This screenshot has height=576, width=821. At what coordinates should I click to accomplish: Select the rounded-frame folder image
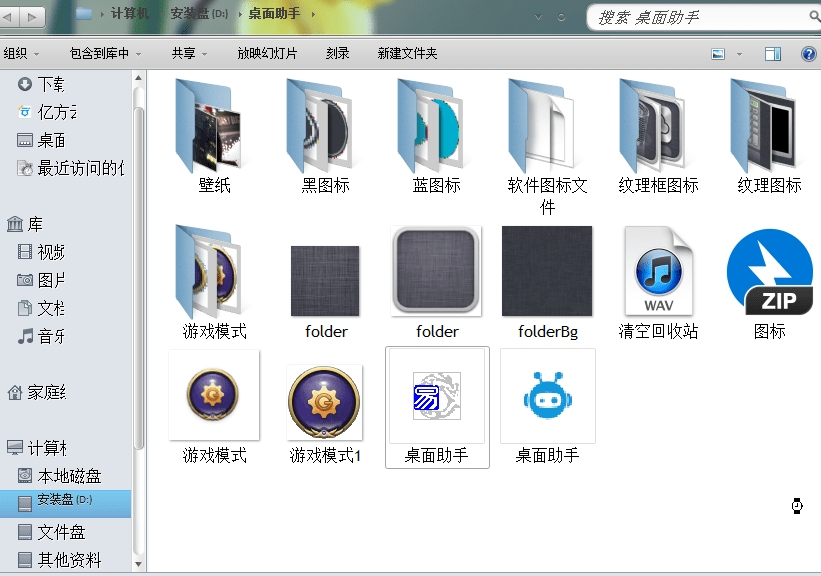(436, 271)
